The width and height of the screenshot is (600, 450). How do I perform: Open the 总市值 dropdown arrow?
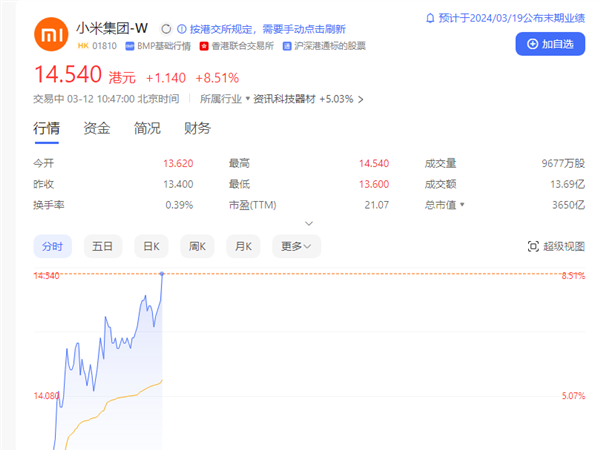click(x=461, y=205)
